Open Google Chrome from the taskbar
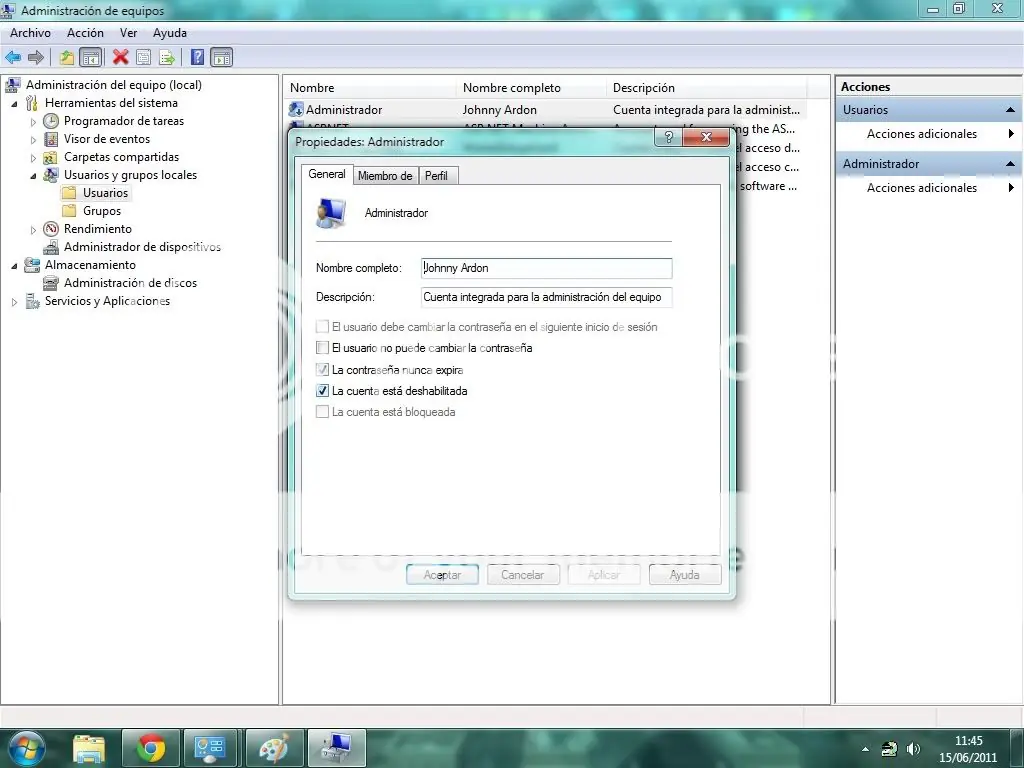Viewport: 1024px width, 768px height. click(x=151, y=747)
